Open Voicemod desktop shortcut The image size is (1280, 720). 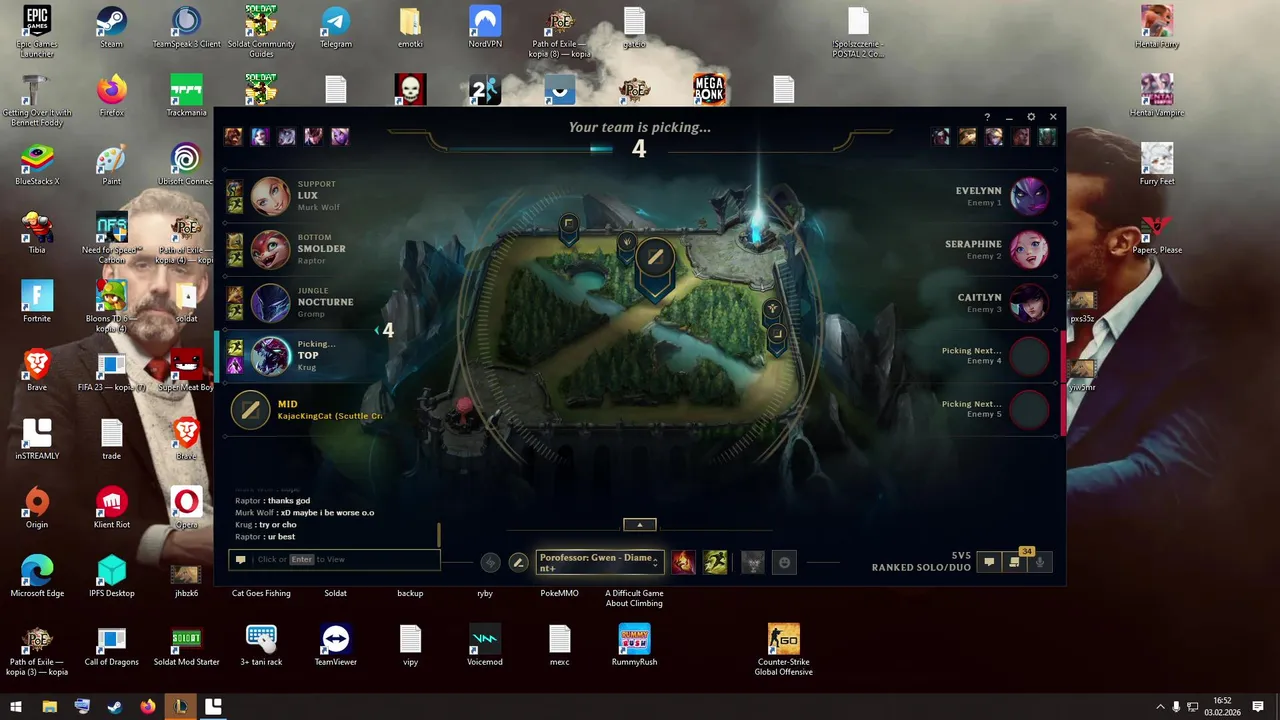tap(485, 645)
